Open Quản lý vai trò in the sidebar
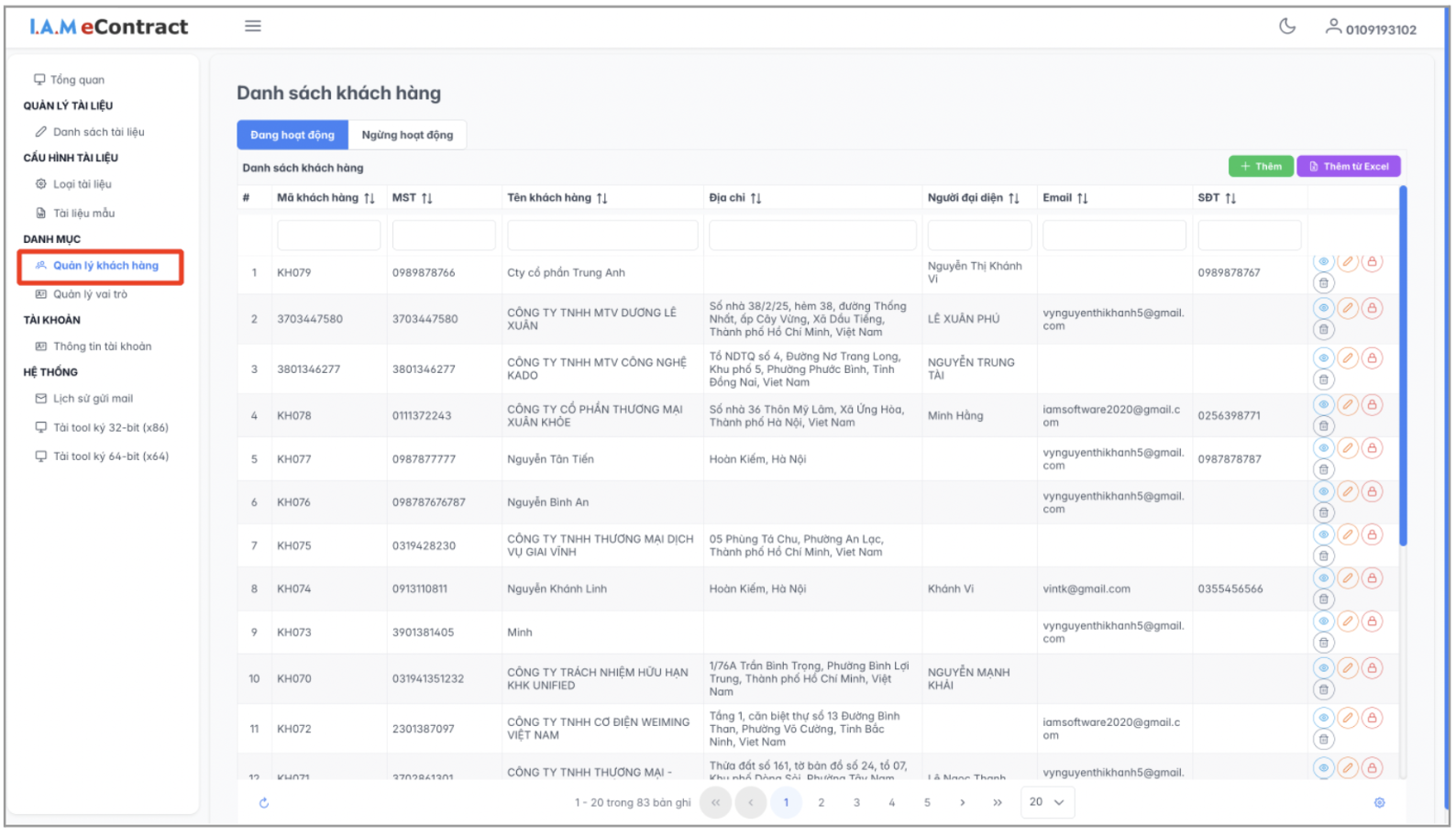 click(90, 294)
